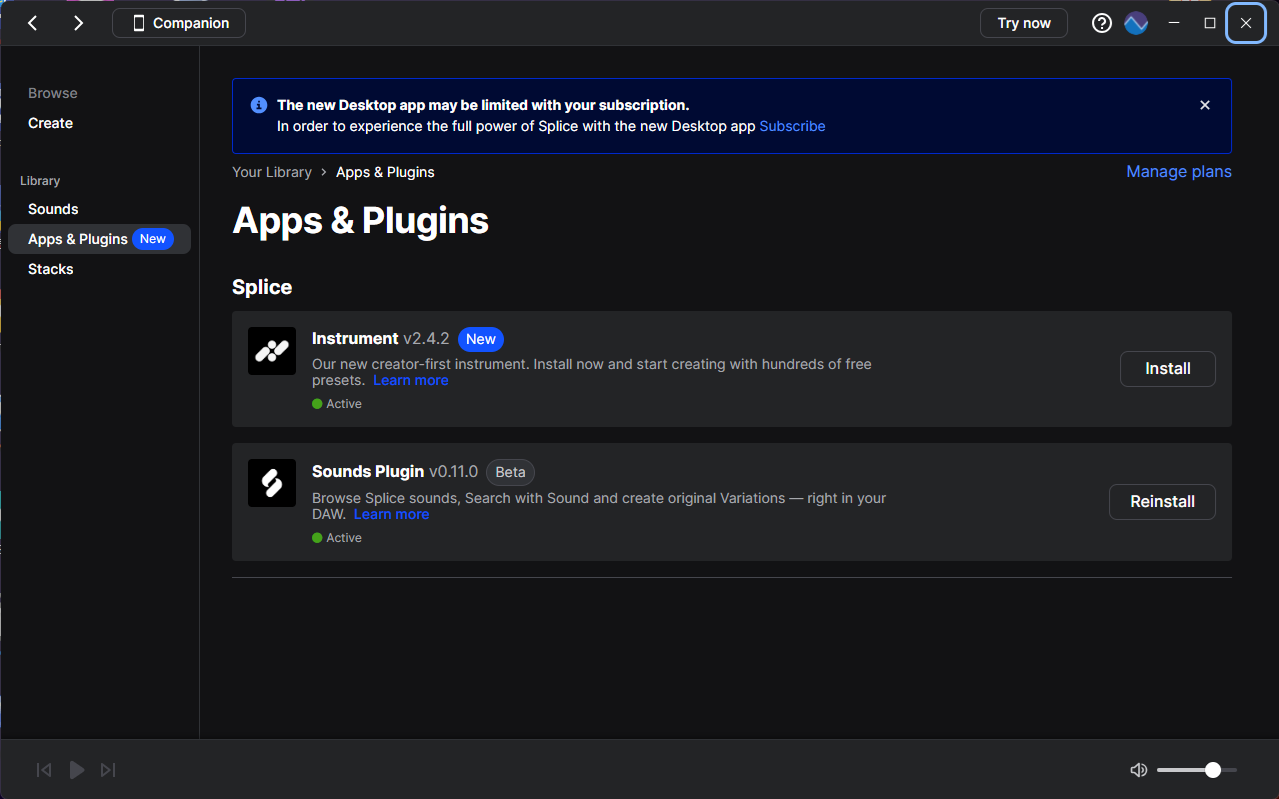Click the New badge next to Instrument
1279x799 pixels.
pos(481,339)
